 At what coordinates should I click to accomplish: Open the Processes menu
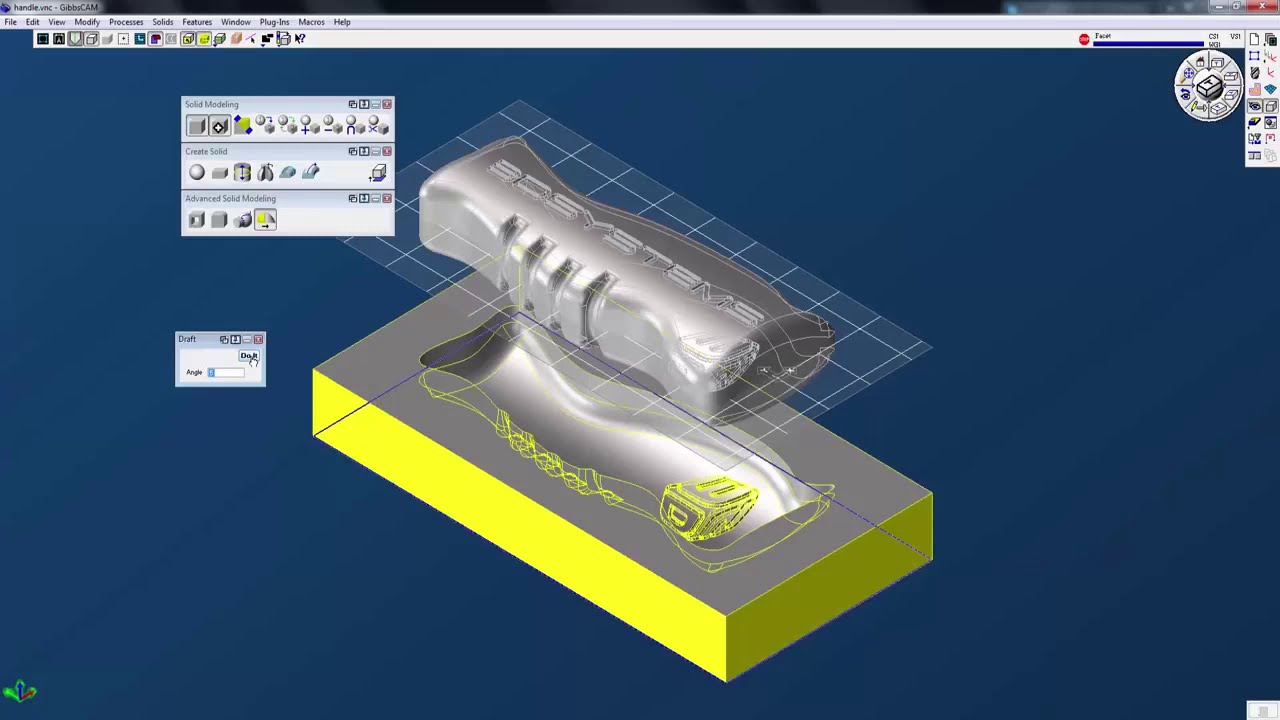pos(126,22)
